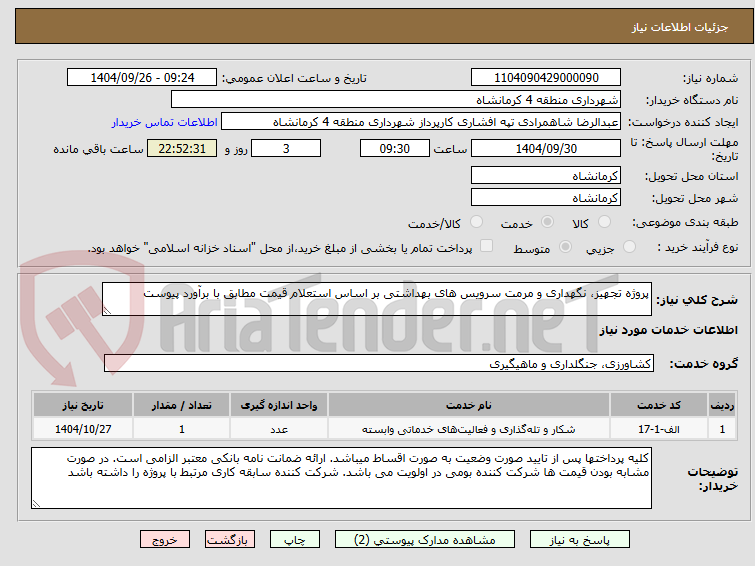Toggle اسناد خزانه اسلامی payment checkbox
Image resolution: width=755 pixels, height=566 pixels.
click(487, 246)
